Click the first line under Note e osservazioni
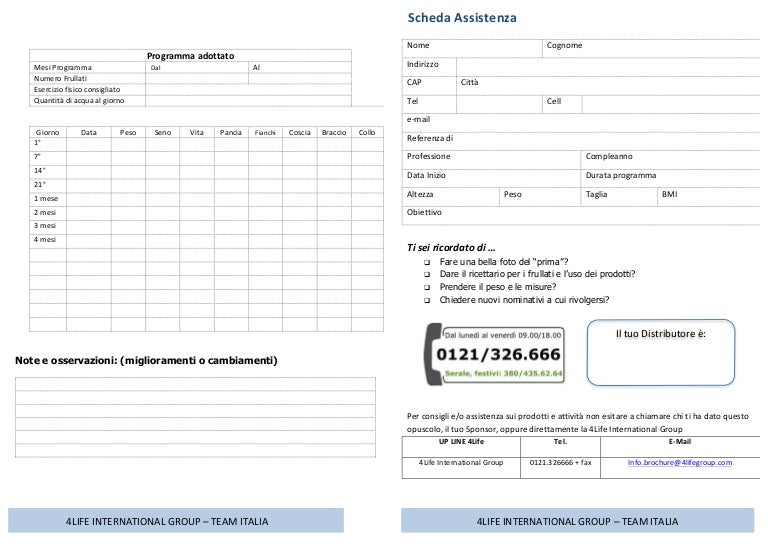 point(196,385)
